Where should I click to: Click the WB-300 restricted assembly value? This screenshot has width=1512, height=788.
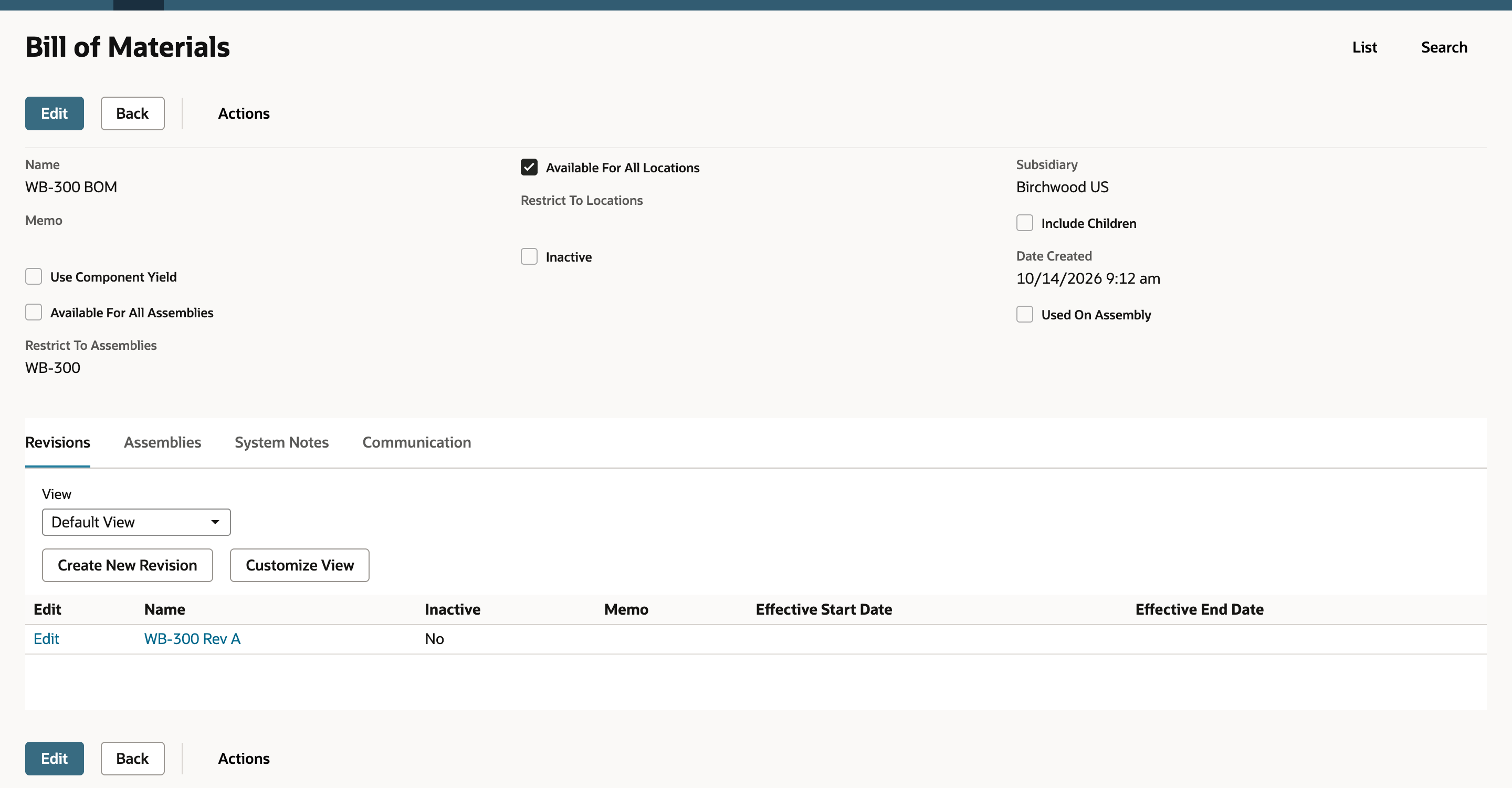pos(53,368)
